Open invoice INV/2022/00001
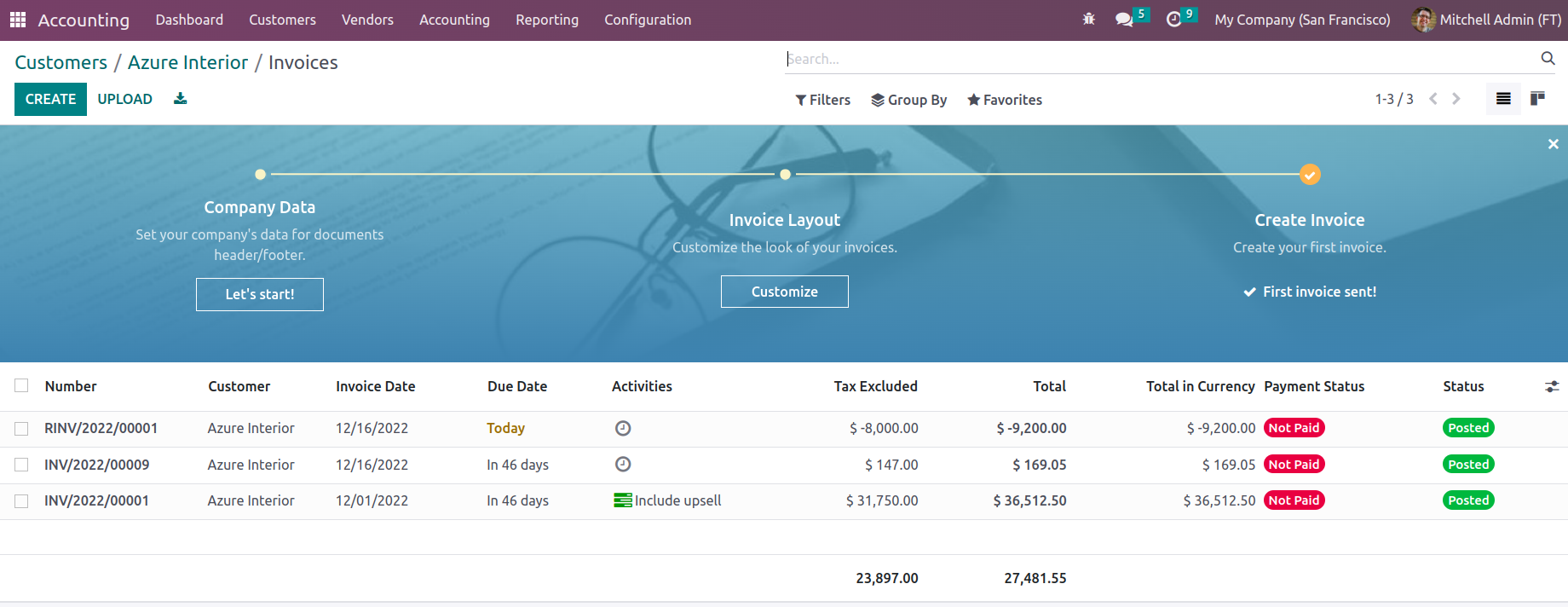 [97, 500]
